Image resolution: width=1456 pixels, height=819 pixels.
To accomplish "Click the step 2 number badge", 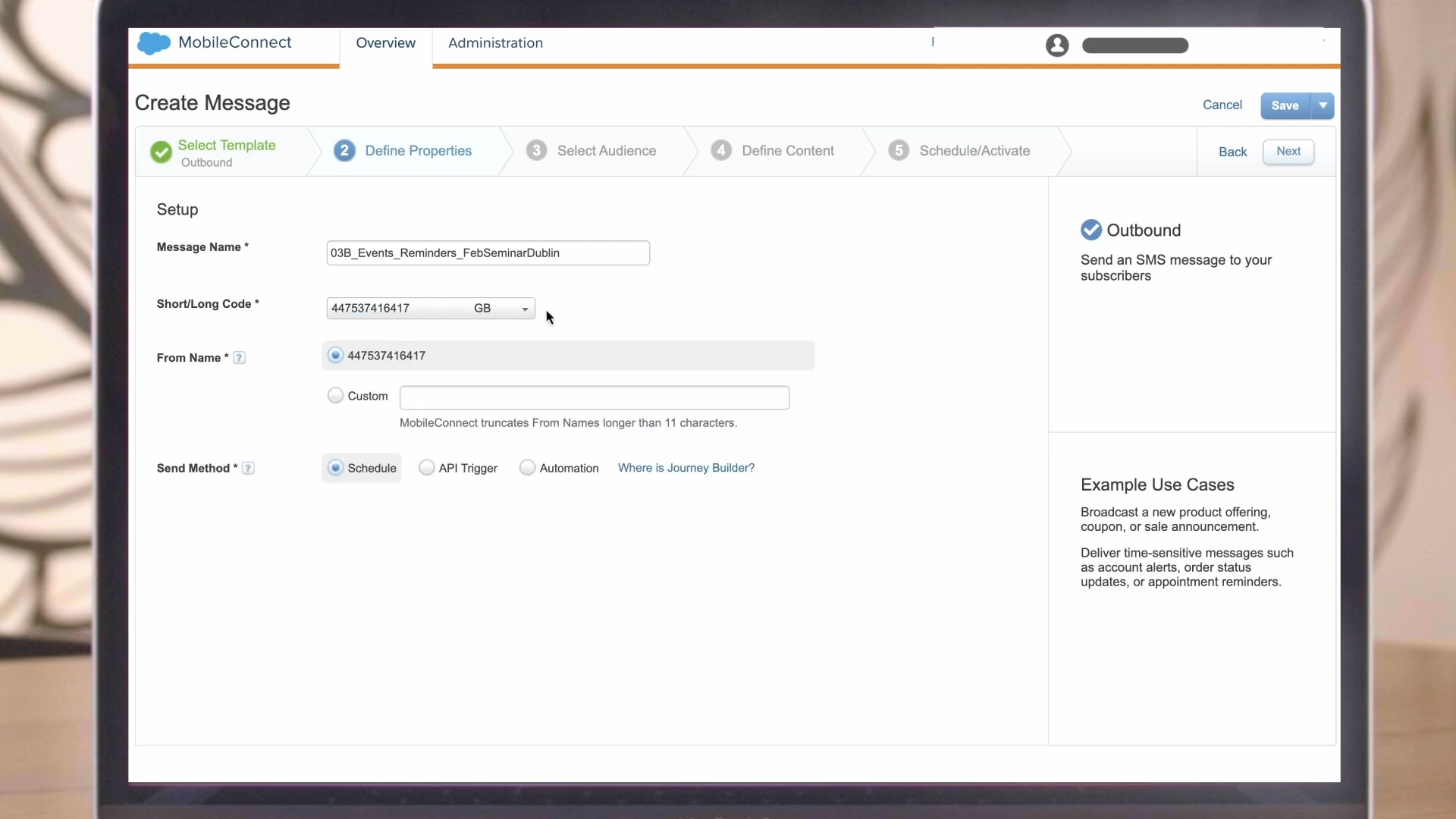I will coord(344,151).
